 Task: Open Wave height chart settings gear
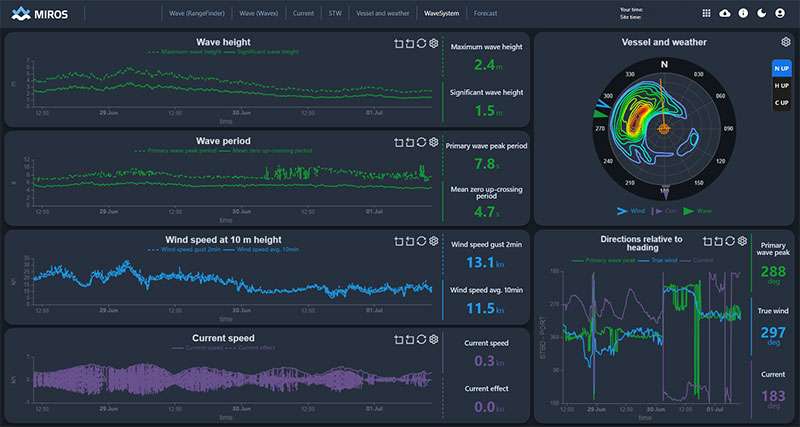[x=433, y=43]
